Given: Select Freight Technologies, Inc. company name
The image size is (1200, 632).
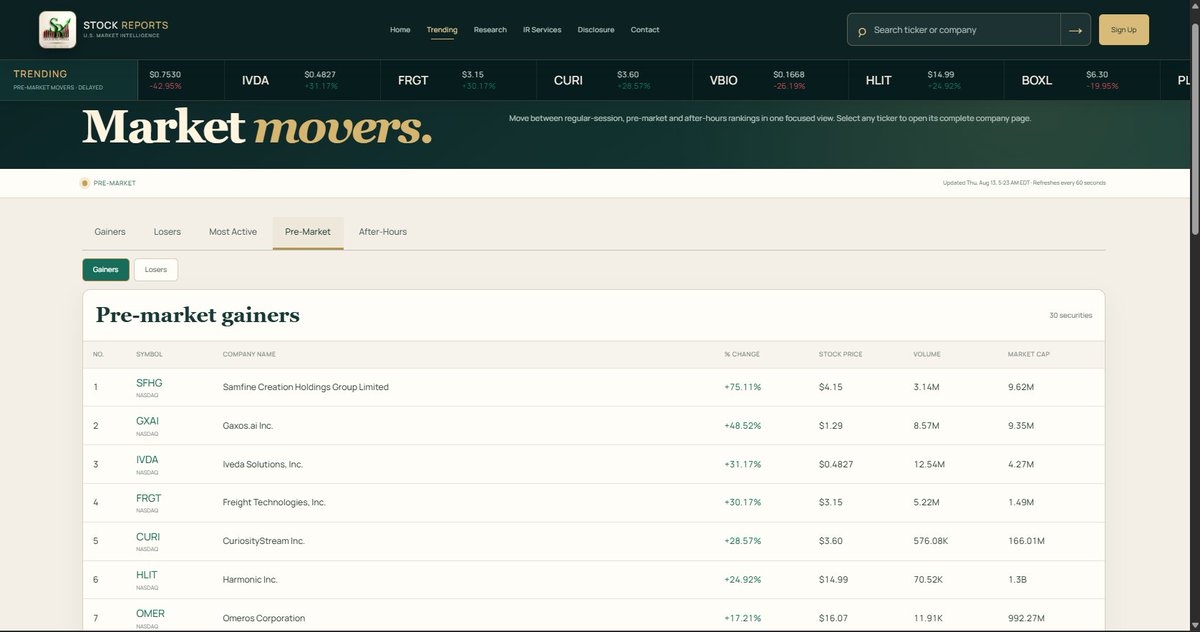Looking at the screenshot, I should pyautogui.click(x=274, y=503).
